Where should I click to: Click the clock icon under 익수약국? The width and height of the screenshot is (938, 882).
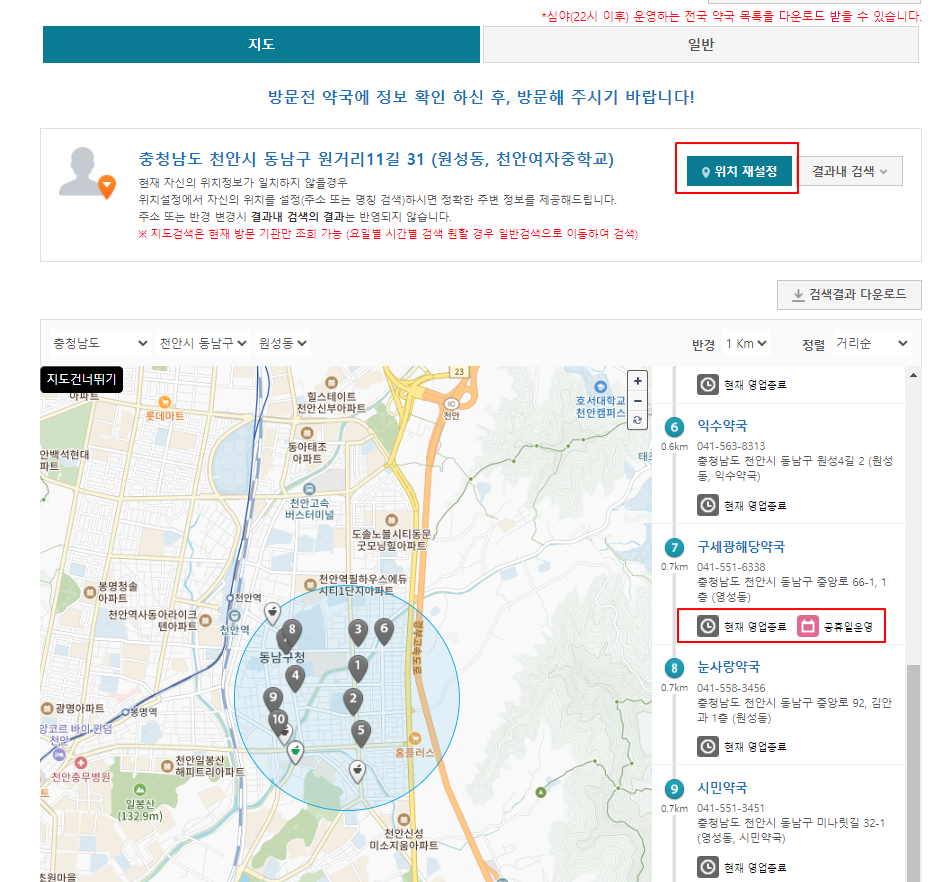click(707, 504)
